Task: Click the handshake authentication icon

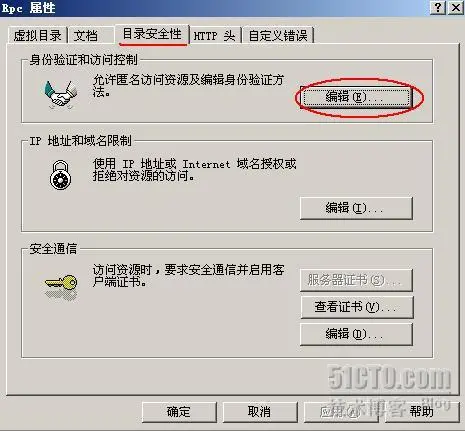Action: (x=61, y=94)
